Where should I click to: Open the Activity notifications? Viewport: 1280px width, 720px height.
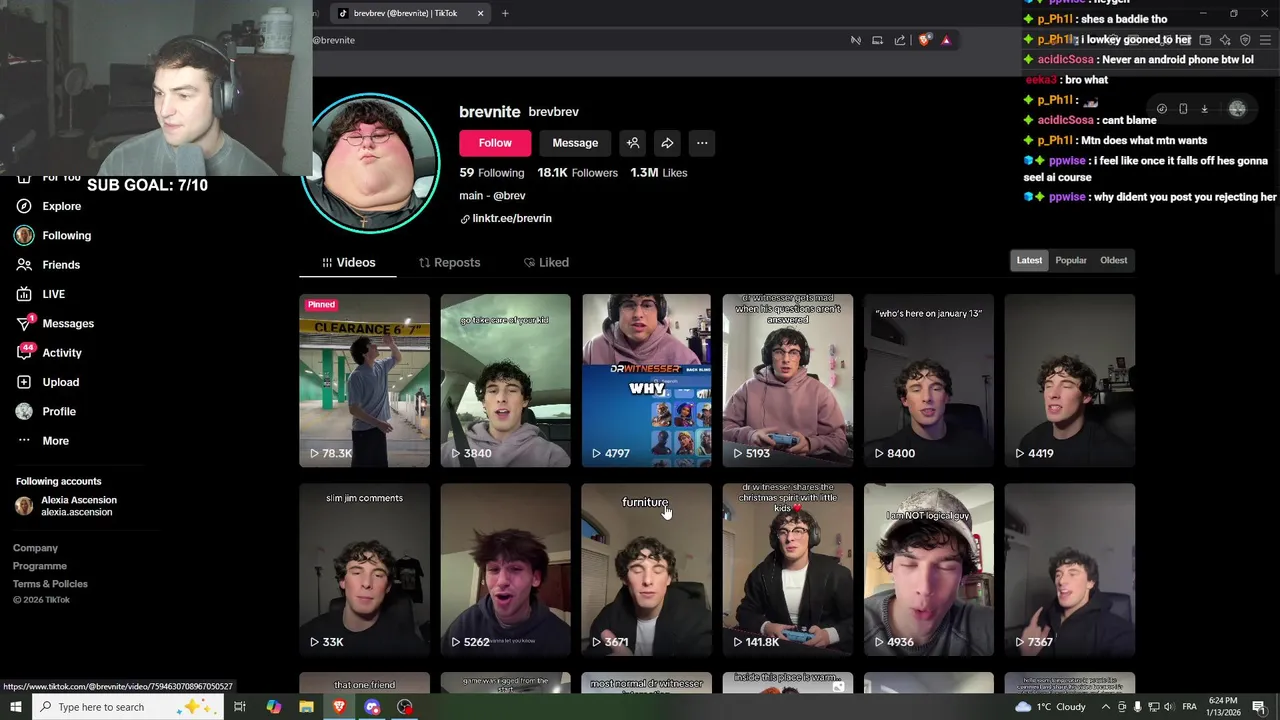coord(49,353)
